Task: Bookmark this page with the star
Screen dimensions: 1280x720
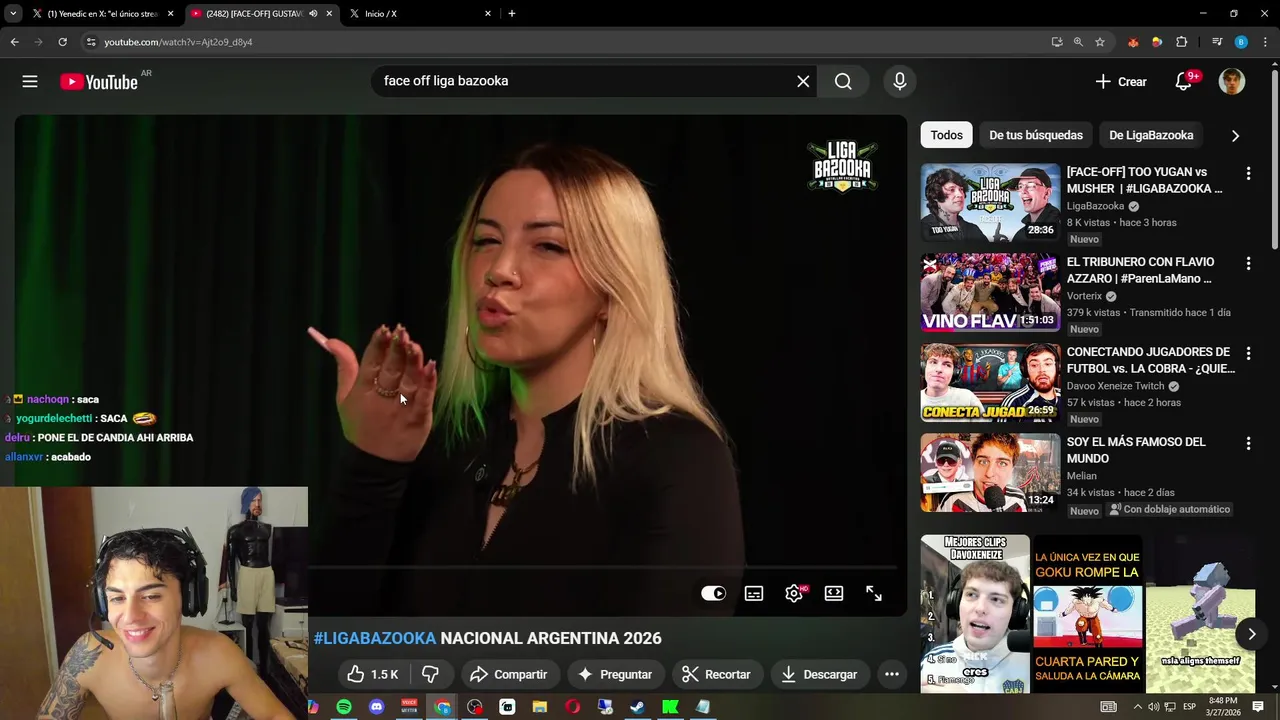Action: (x=1100, y=42)
